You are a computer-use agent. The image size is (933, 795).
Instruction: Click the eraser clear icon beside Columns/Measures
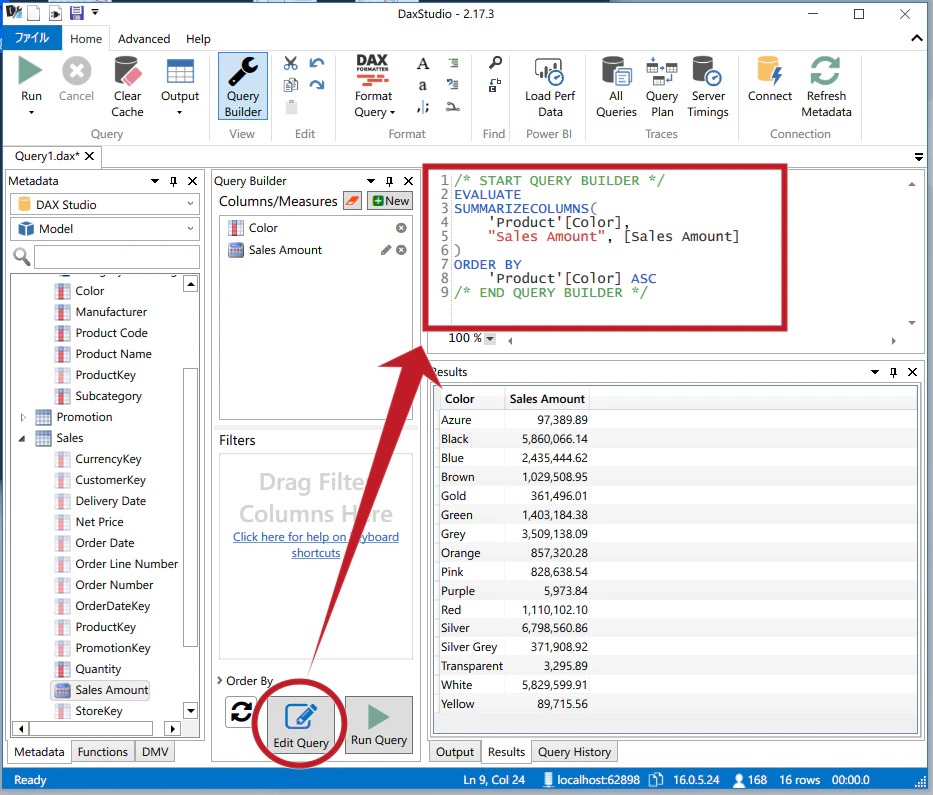[x=352, y=201]
